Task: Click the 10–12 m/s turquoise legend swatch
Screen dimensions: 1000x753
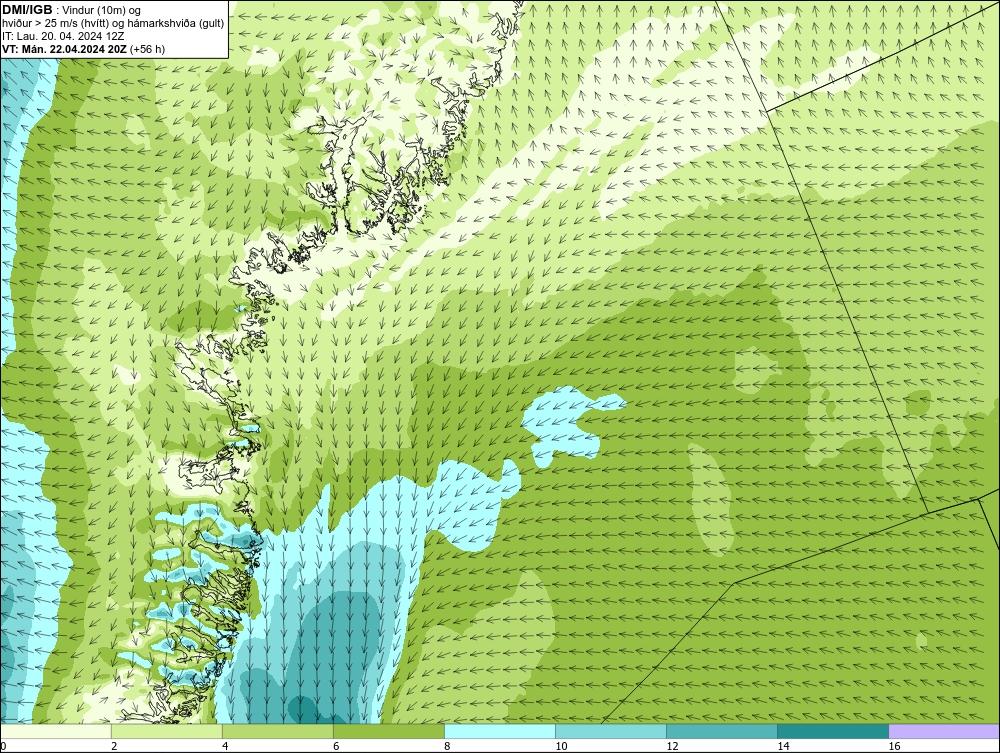Action: pos(611,731)
